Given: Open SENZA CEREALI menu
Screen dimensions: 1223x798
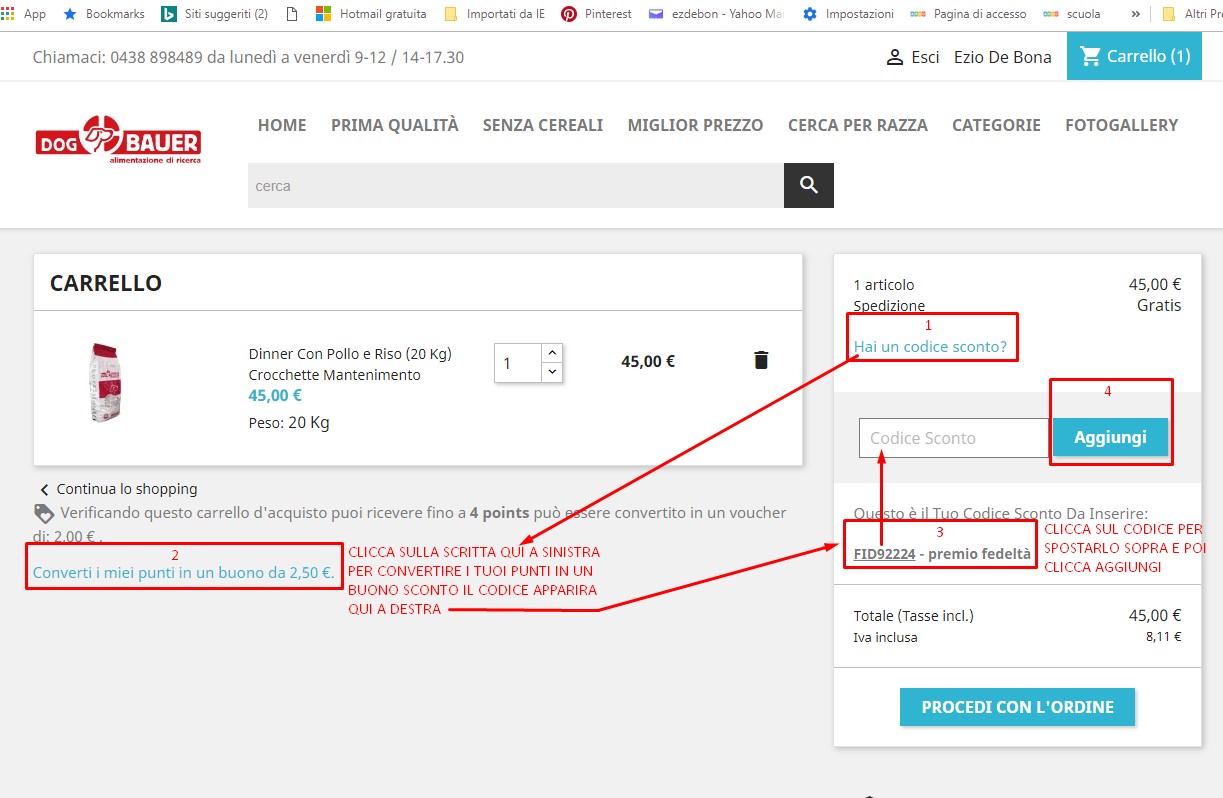Looking at the screenshot, I should pyautogui.click(x=543, y=125).
